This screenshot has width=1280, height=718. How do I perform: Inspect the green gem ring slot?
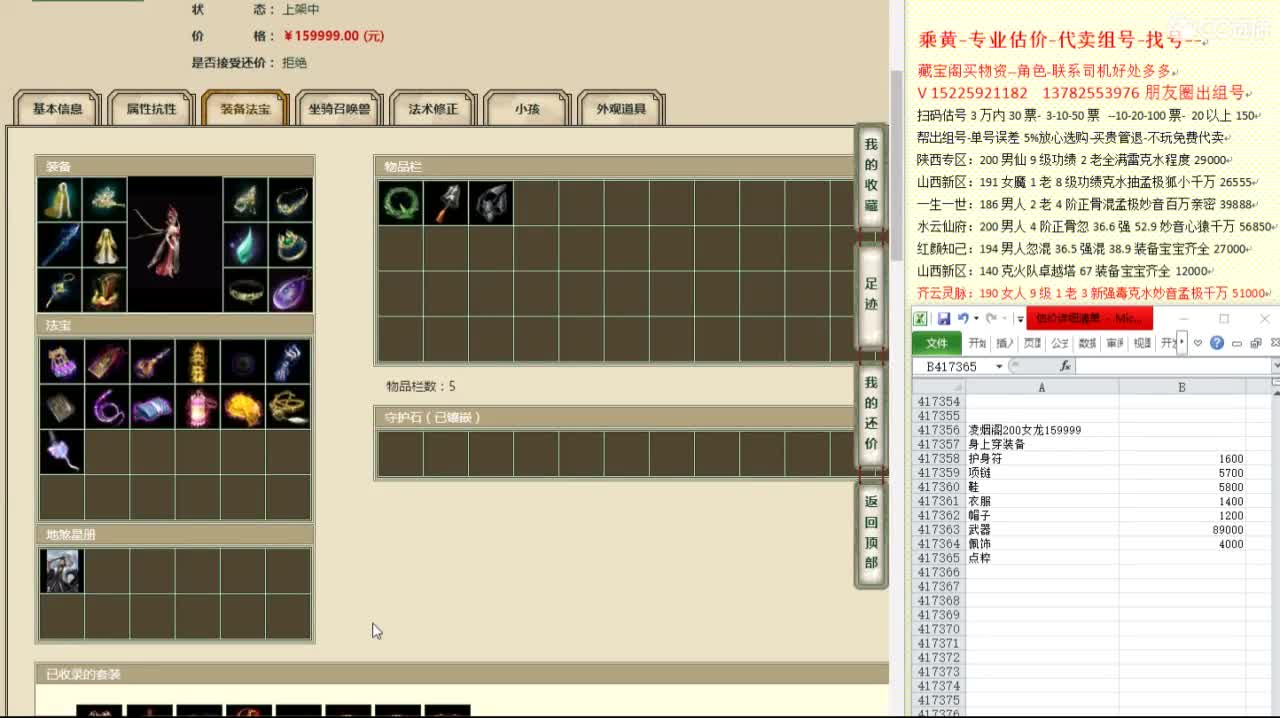tap(290, 245)
